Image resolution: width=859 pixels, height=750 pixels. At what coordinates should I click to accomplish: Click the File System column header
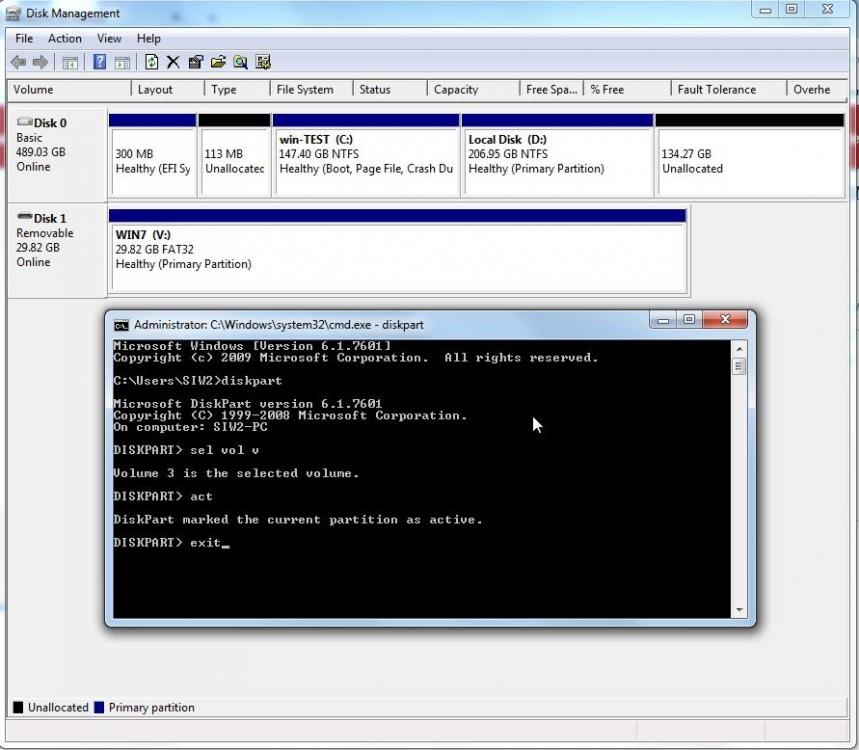[305, 89]
